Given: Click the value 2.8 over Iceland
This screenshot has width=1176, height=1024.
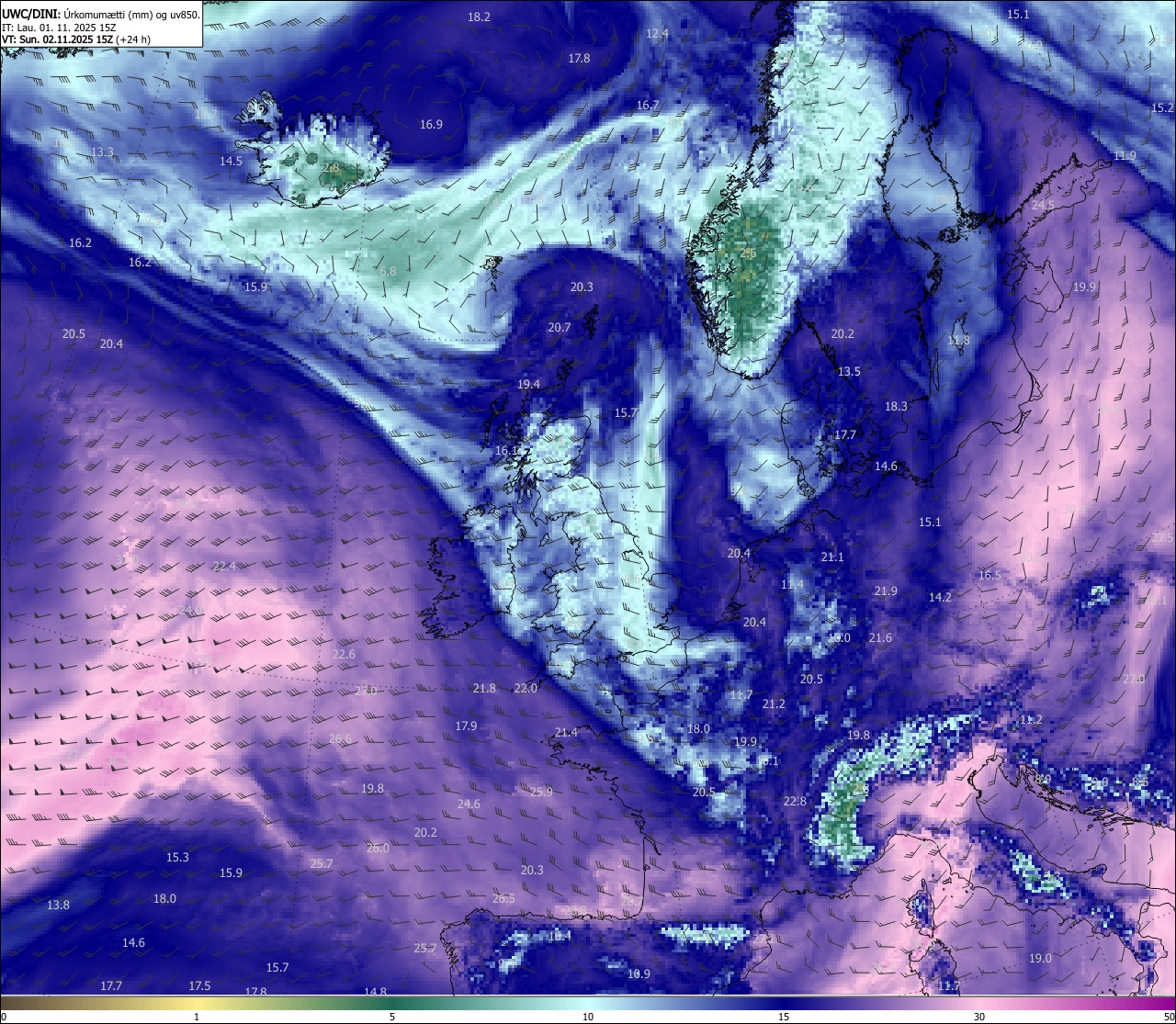Looking at the screenshot, I should (331, 168).
